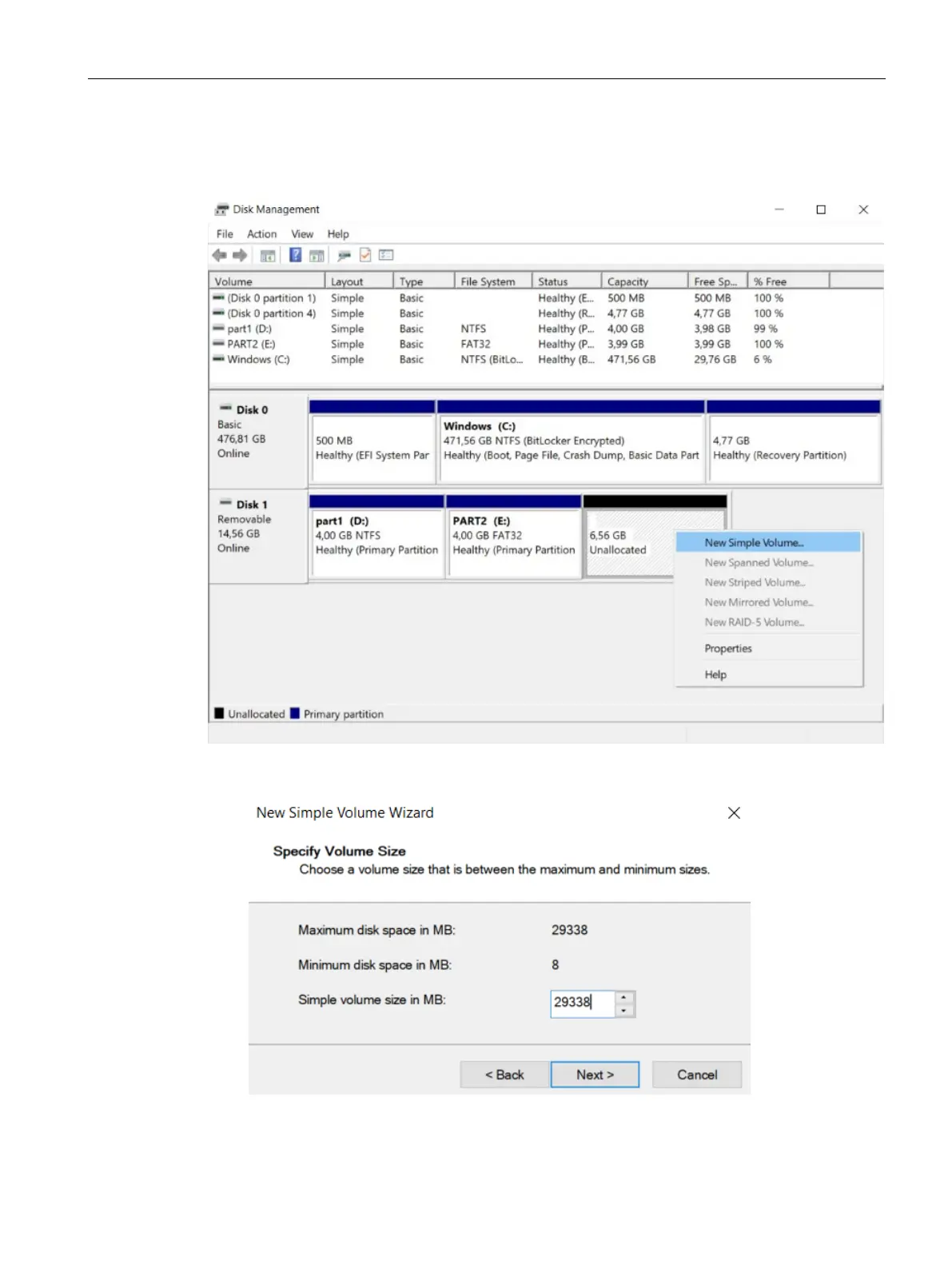
Task: Select the part1 (D:) partition block
Action: (x=376, y=536)
